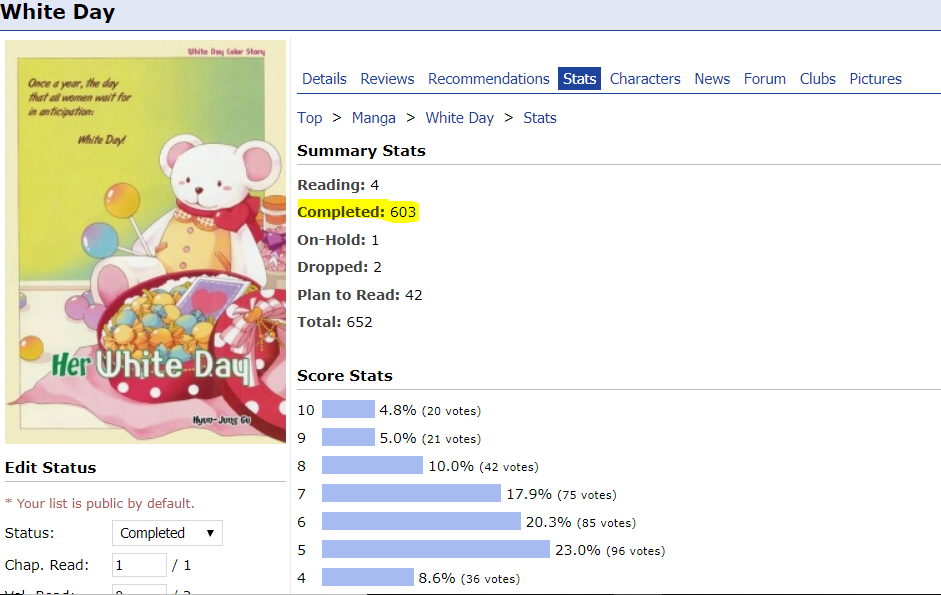Click the highlighted Completed: 603 stat

point(357,212)
